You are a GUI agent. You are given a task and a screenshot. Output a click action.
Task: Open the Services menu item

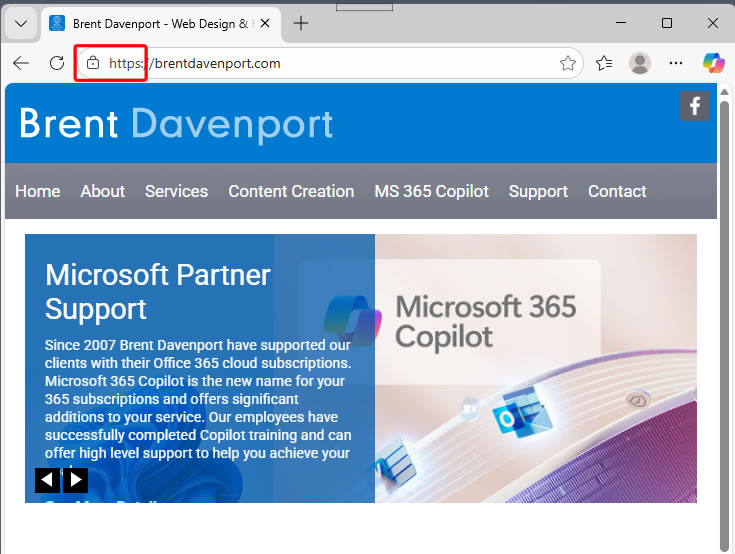click(176, 191)
